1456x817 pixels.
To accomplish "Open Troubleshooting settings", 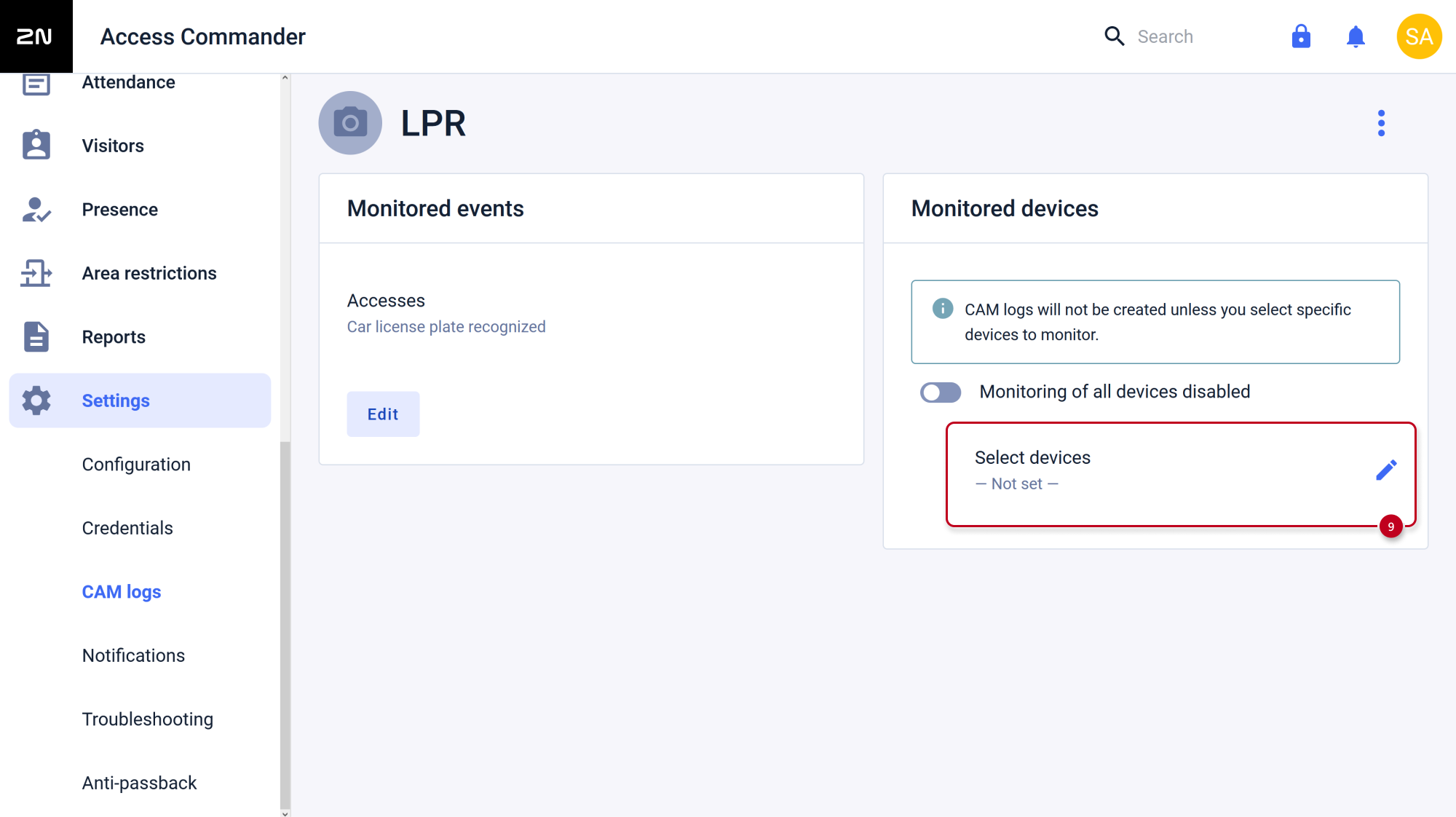I will (148, 719).
